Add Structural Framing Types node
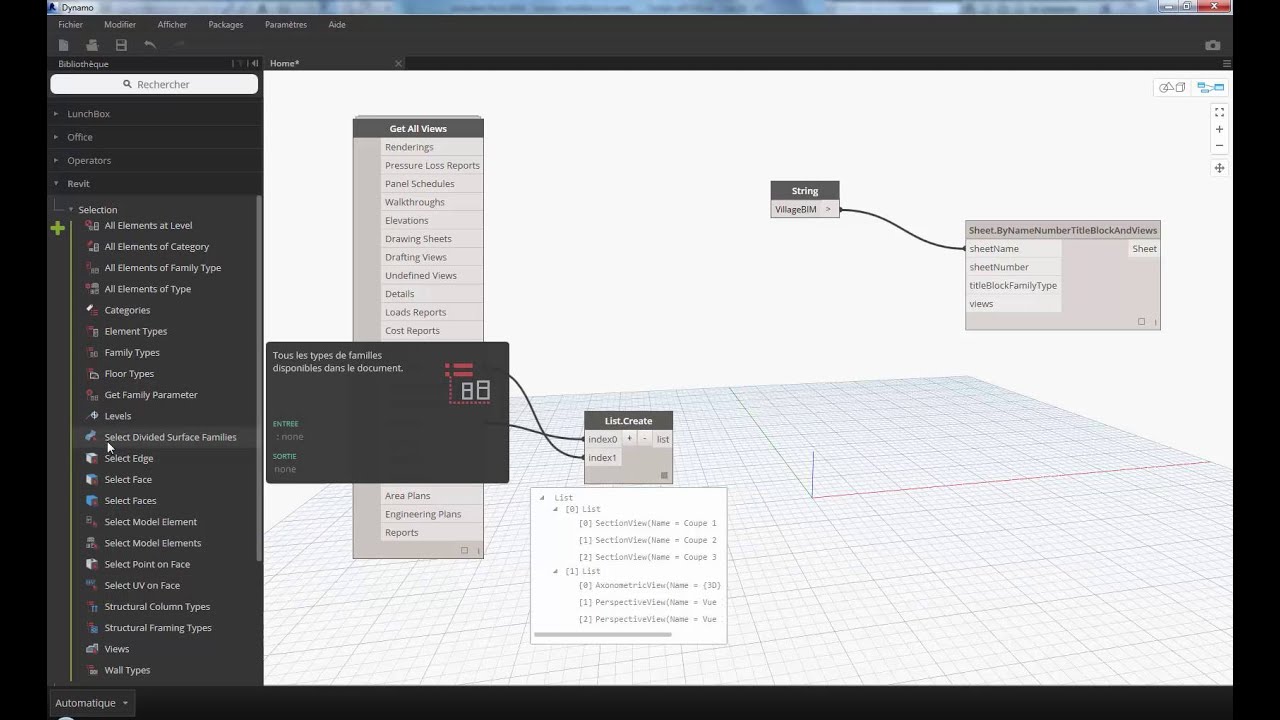The image size is (1280, 720). (x=158, y=628)
